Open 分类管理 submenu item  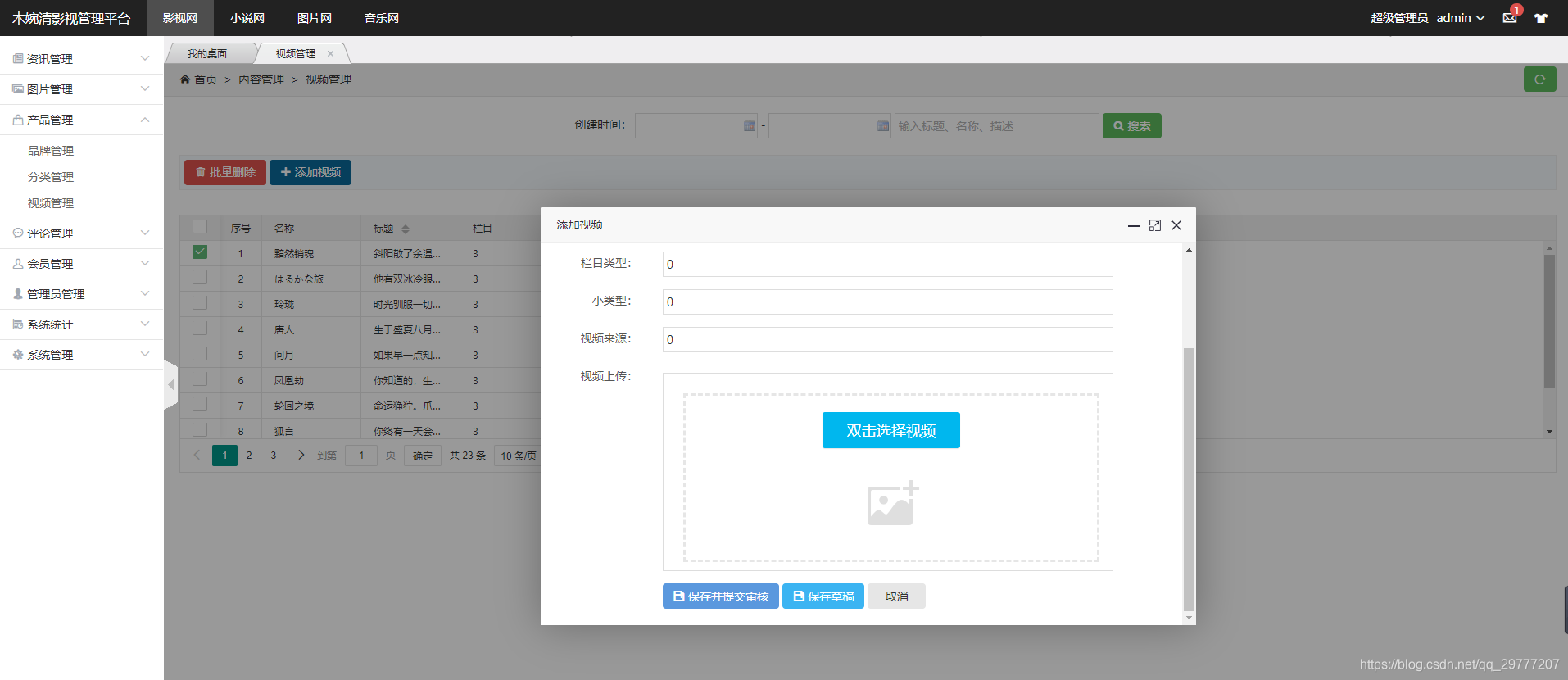pos(51,177)
